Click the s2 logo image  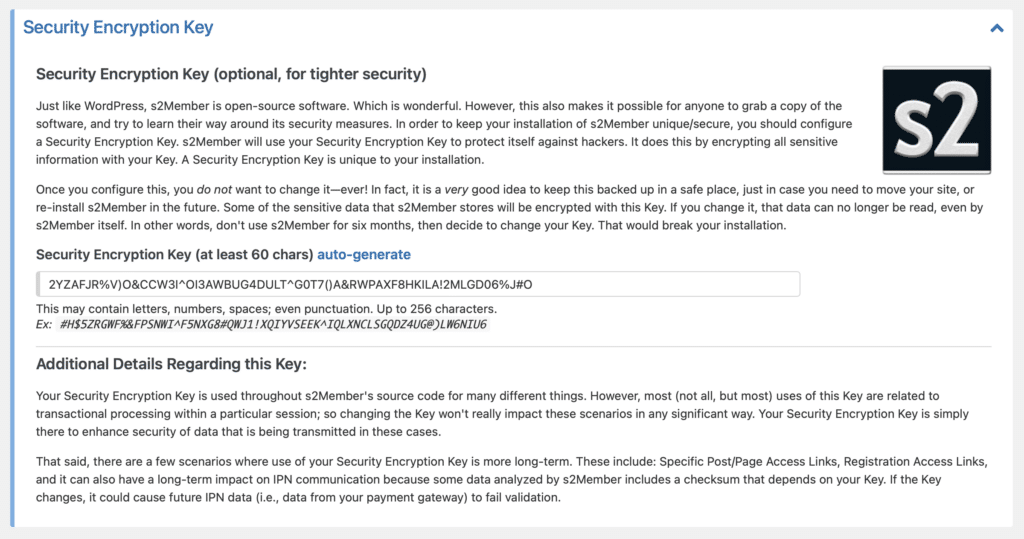coord(936,120)
